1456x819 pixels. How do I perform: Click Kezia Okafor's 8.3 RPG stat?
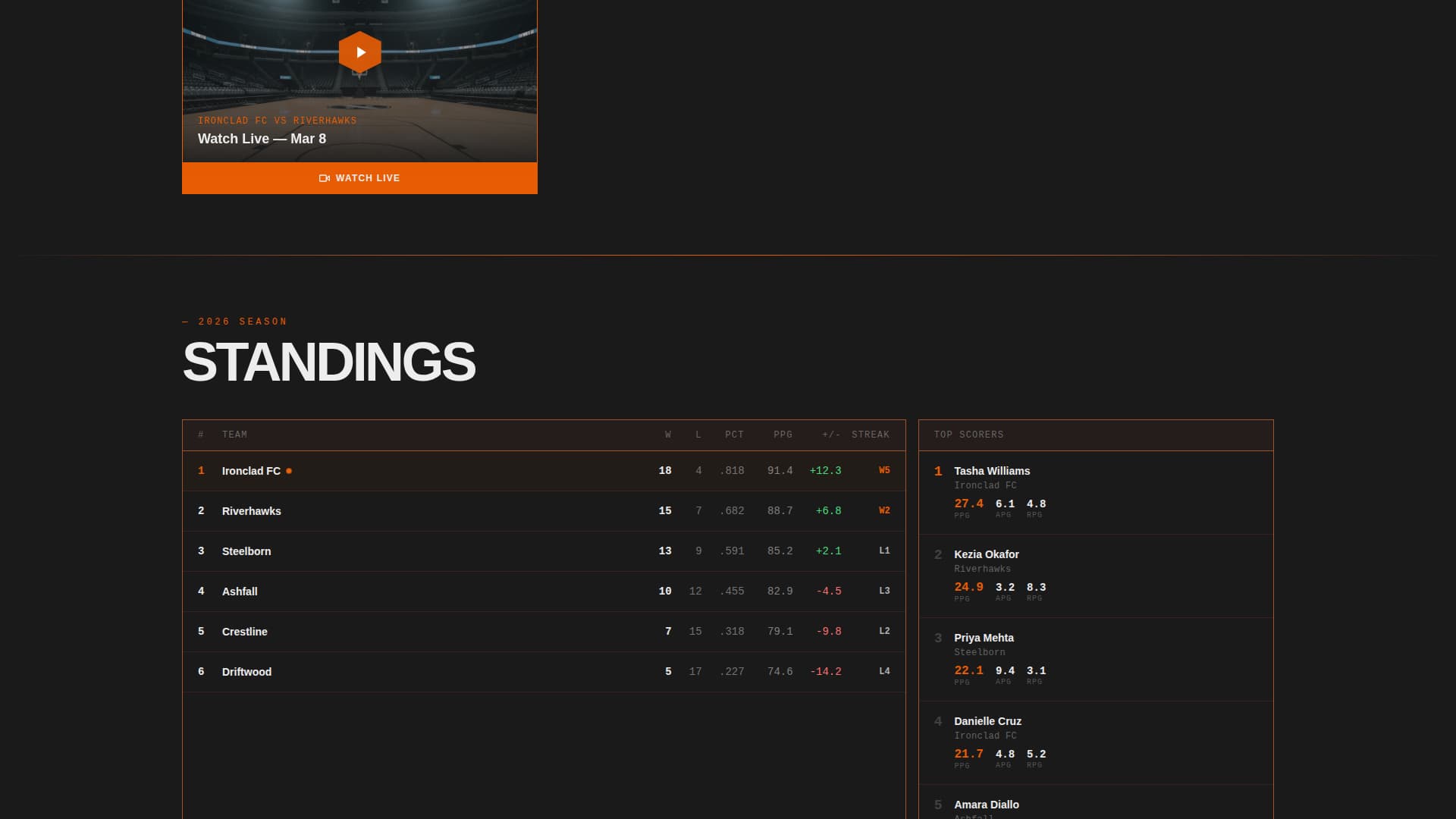tap(1036, 588)
